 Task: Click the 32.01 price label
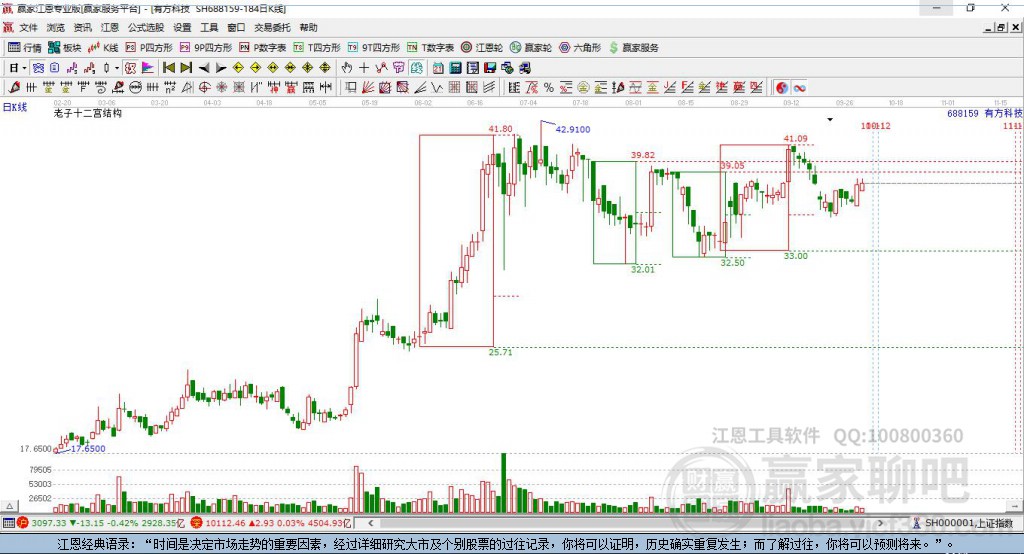pos(643,269)
